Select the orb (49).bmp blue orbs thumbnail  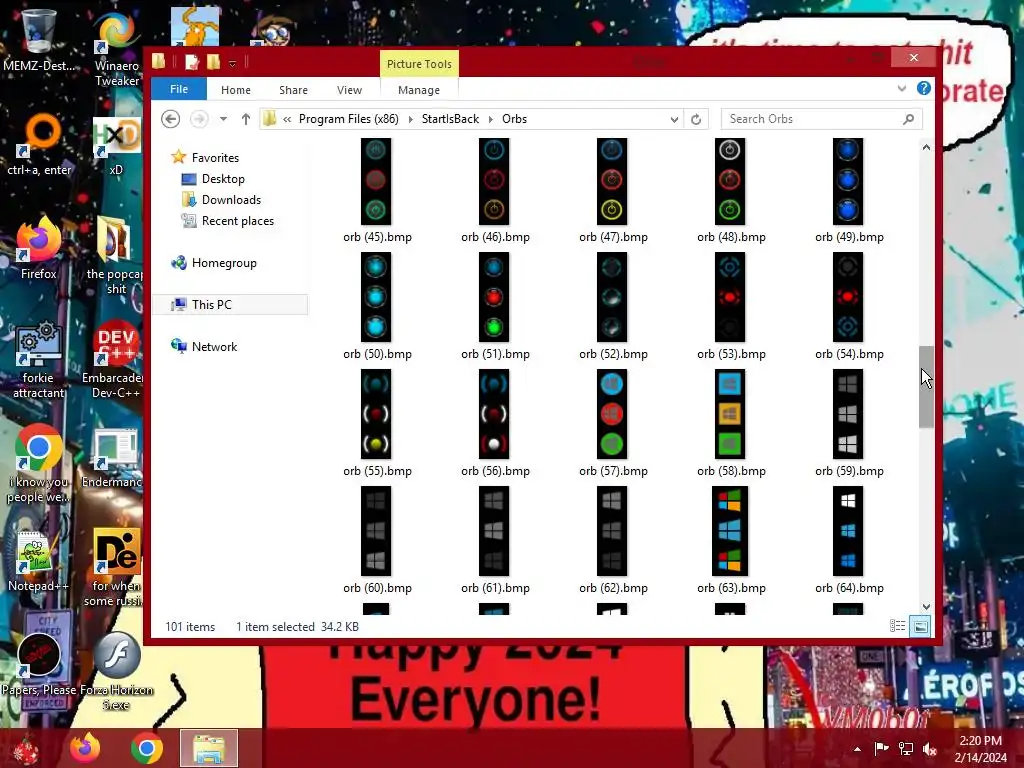tap(848, 181)
